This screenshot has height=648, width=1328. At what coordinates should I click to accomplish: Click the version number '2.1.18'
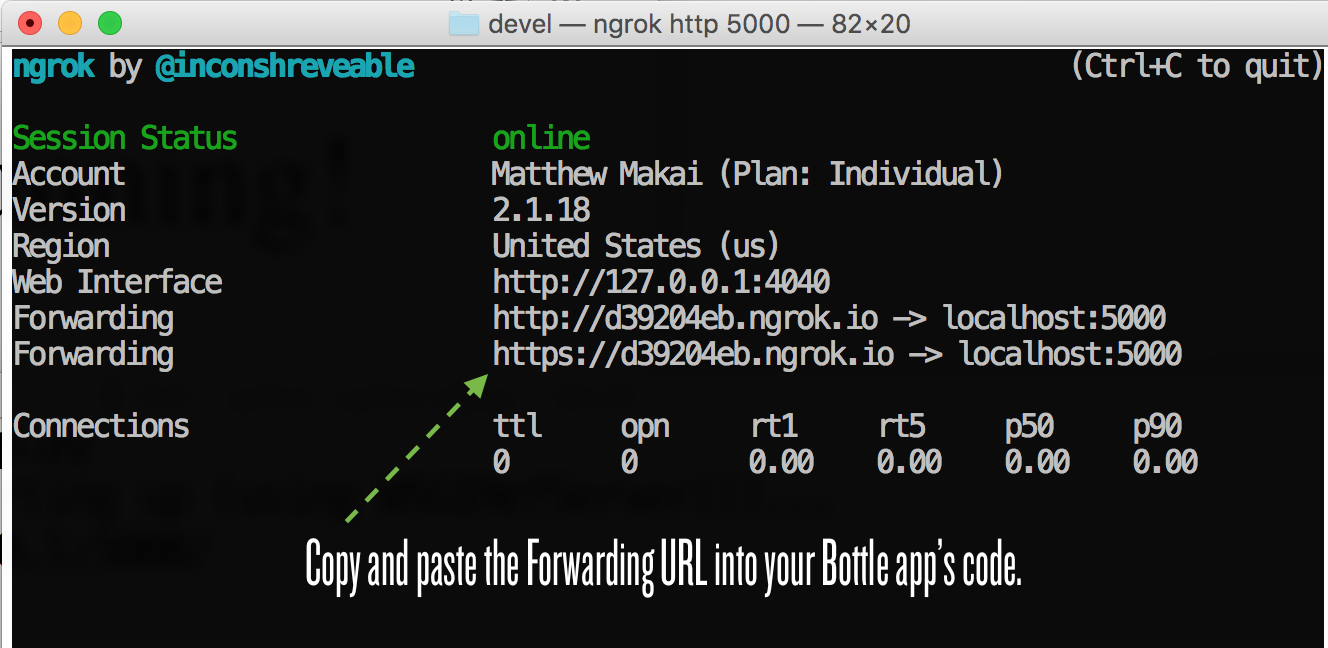[541, 210]
